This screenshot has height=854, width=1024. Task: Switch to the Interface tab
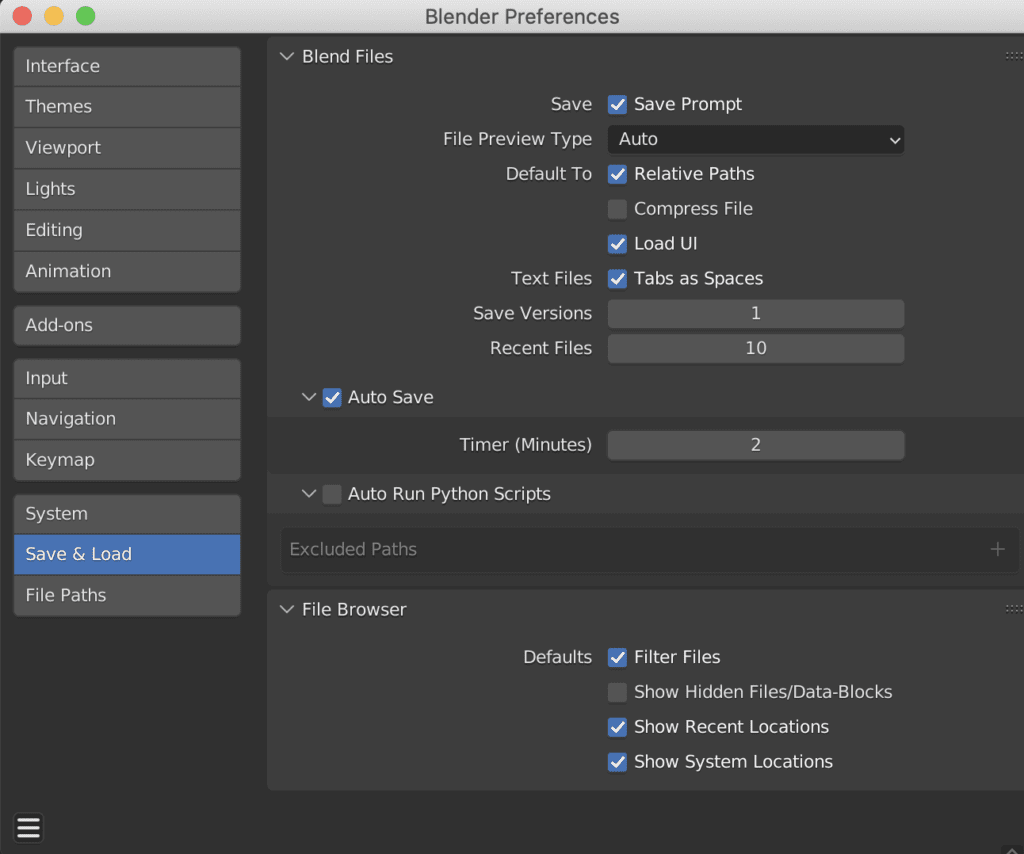coord(127,66)
